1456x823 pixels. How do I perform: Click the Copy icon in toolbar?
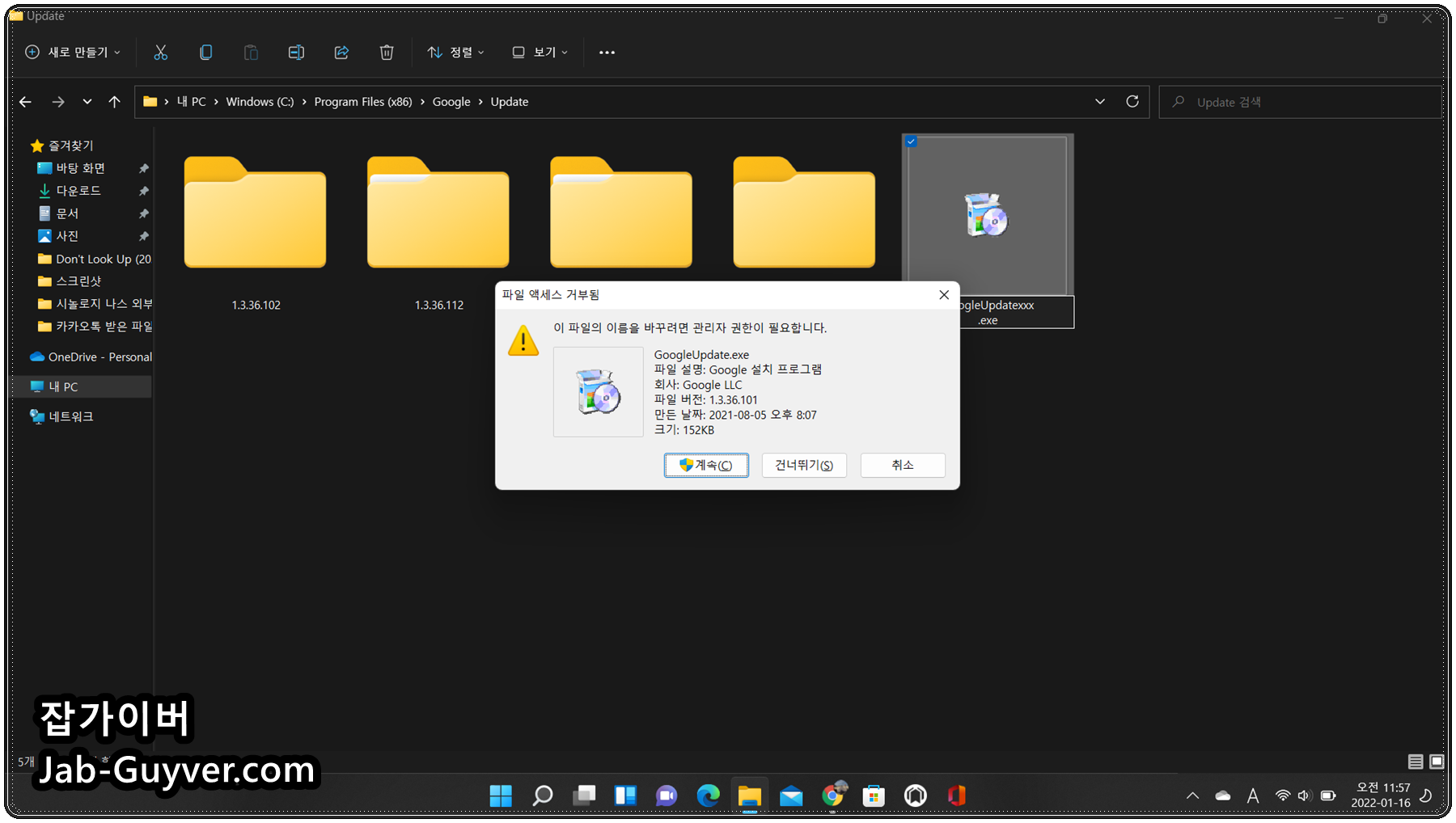coord(205,53)
